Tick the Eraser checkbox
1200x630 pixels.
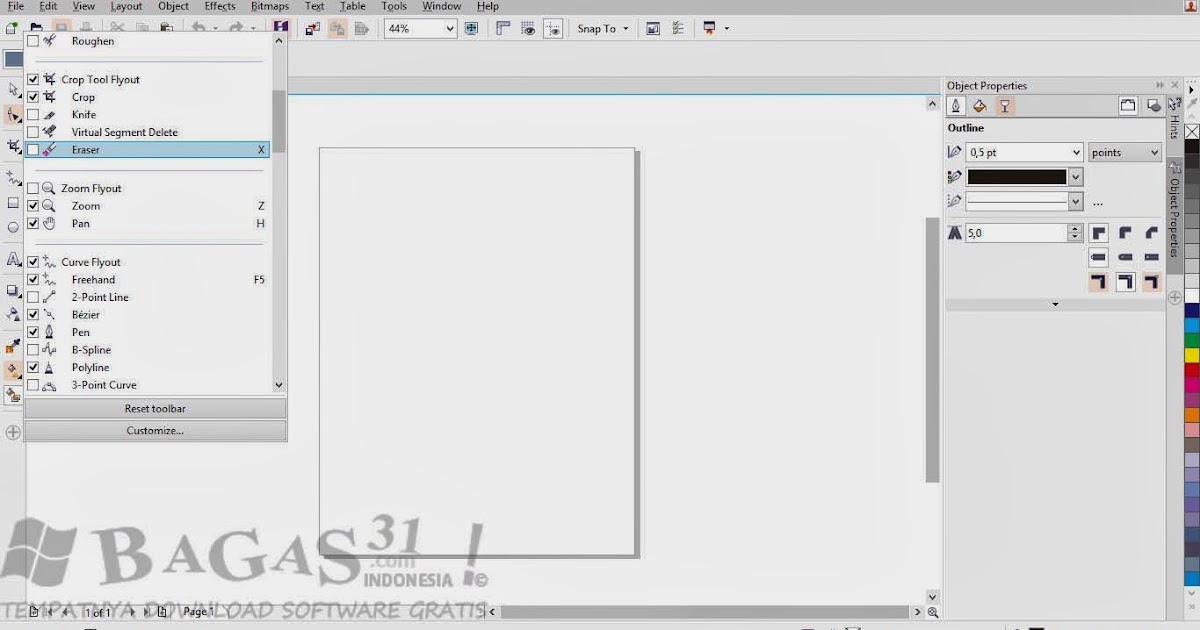tap(33, 149)
